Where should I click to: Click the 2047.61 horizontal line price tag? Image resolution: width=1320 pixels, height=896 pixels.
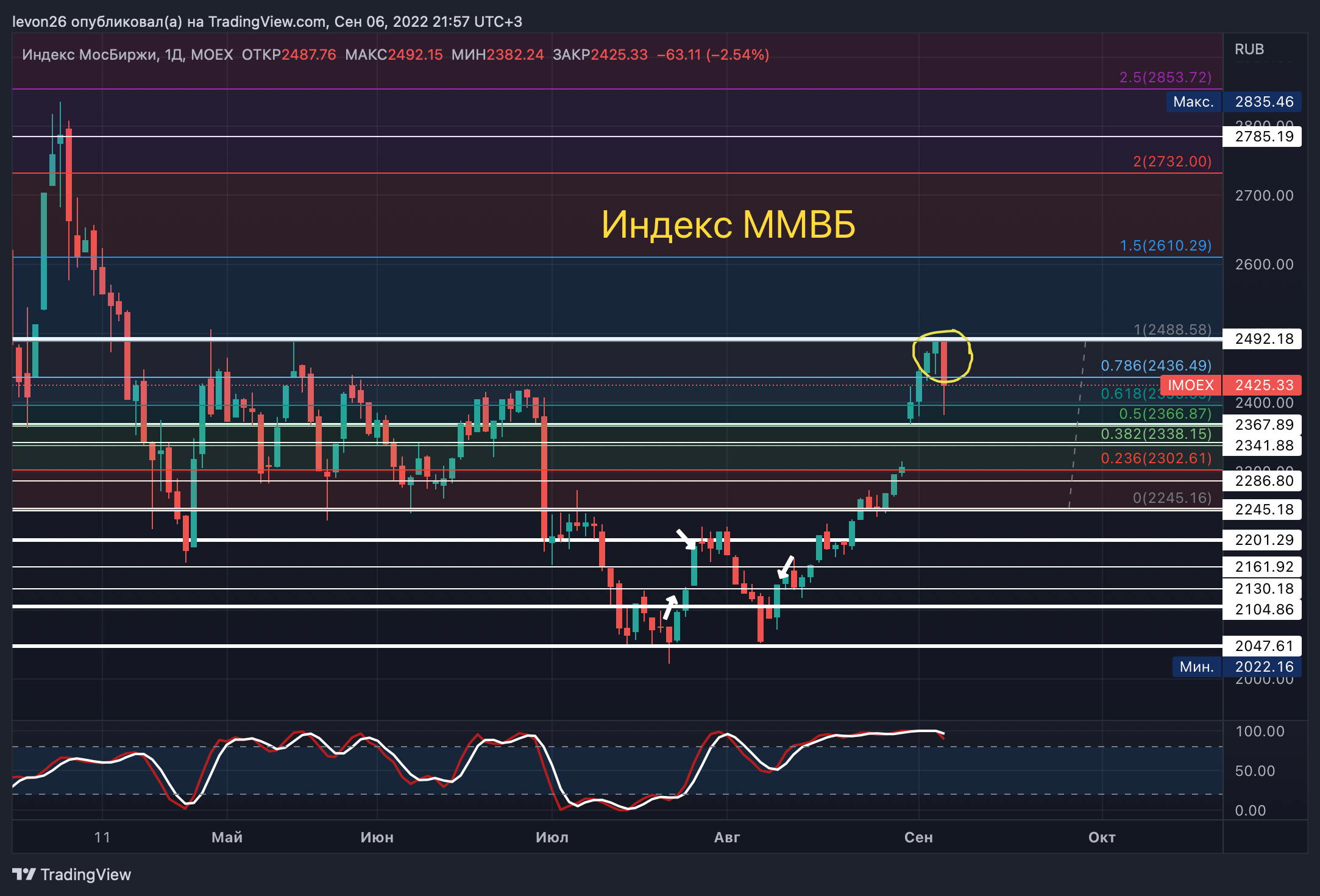(1262, 646)
